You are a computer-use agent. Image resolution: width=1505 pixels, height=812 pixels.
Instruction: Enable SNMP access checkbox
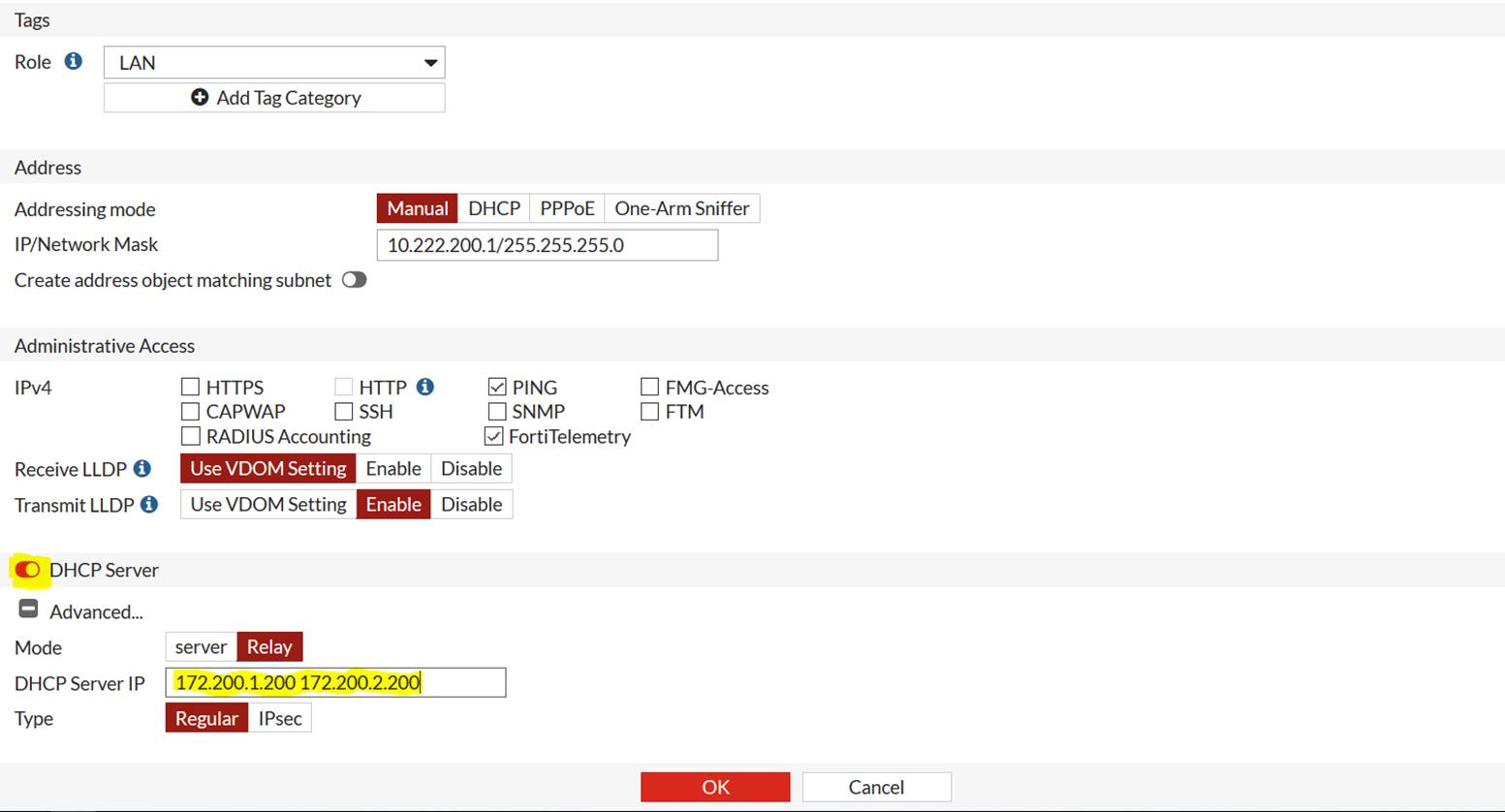(496, 411)
